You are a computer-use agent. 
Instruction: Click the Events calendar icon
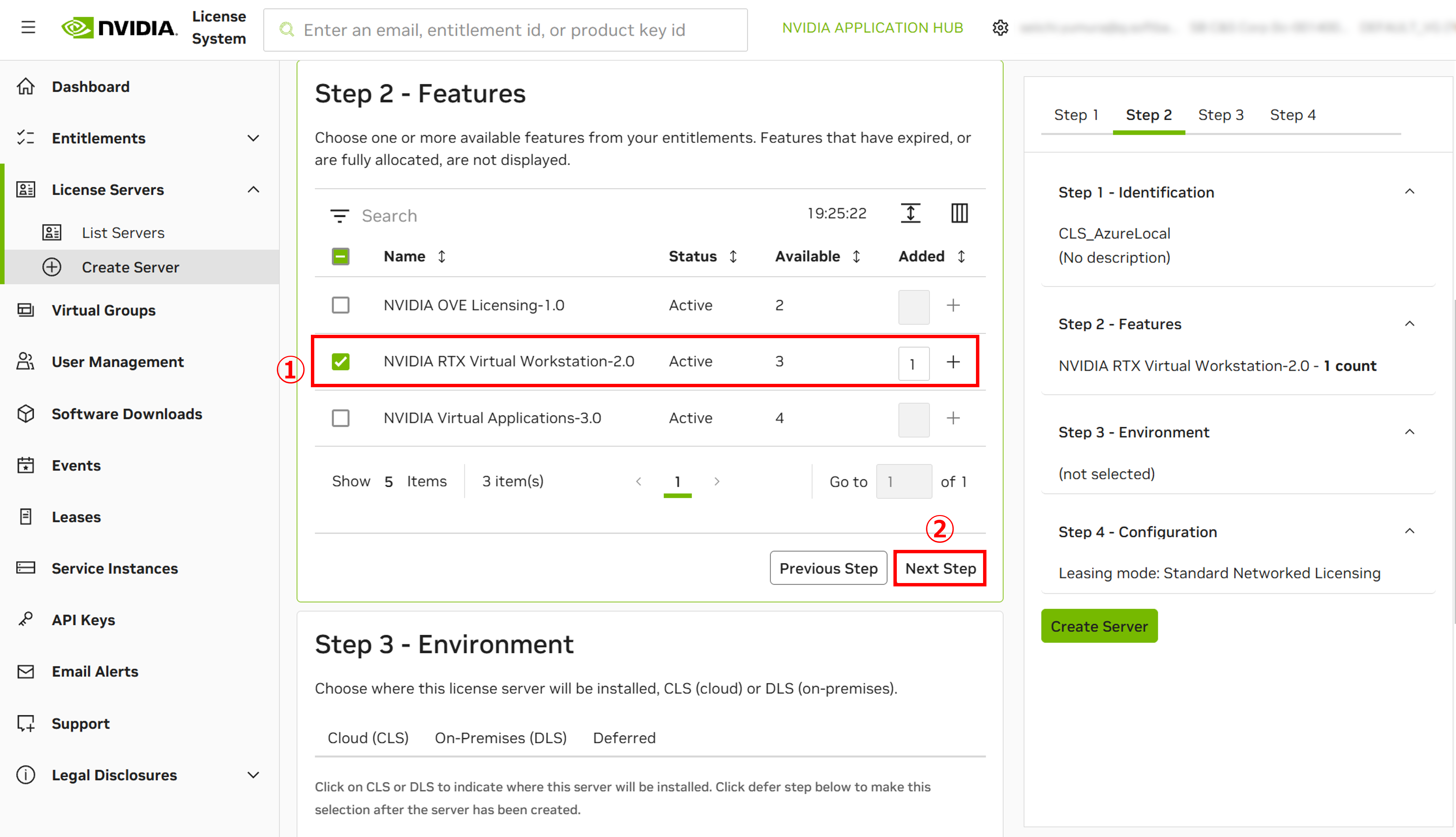tap(26, 465)
